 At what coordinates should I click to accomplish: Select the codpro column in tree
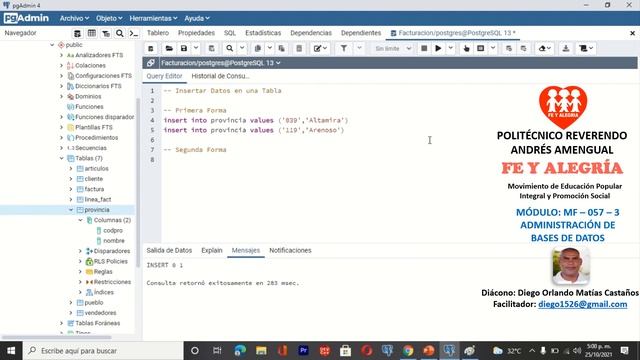[113, 231]
